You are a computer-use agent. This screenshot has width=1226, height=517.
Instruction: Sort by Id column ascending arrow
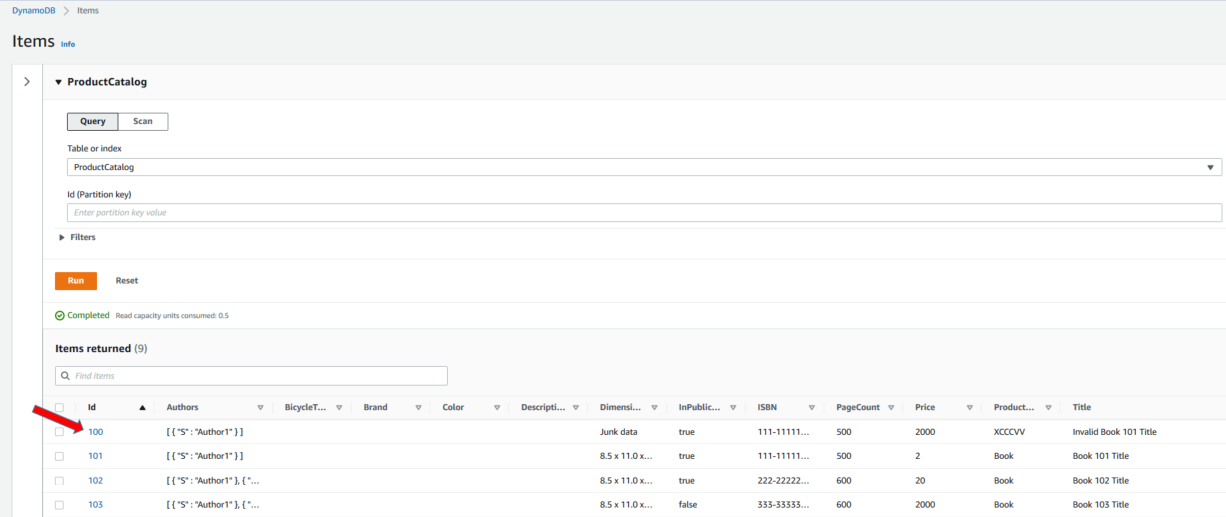tap(142, 408)
